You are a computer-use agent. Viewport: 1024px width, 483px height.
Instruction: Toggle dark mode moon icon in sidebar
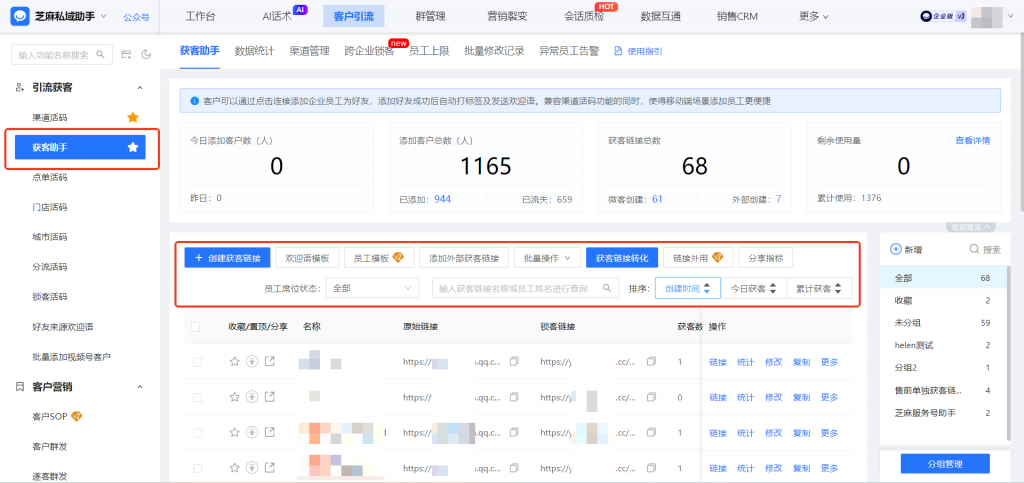[x=146, y=54]
